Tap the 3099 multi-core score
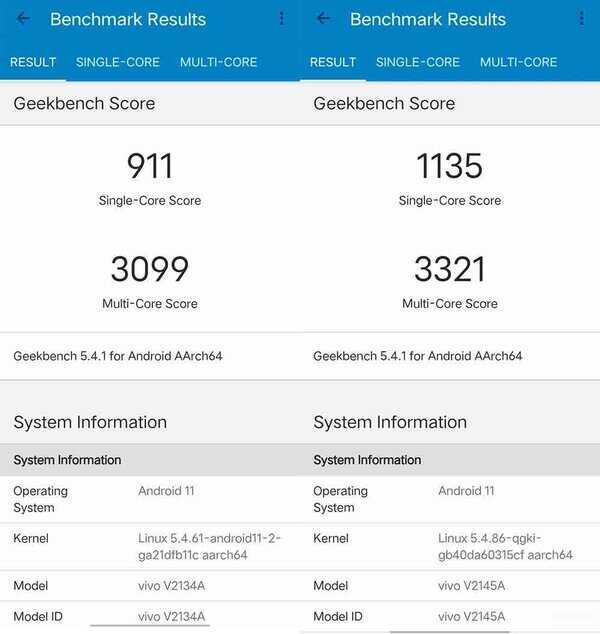Screen dimensions: 600x634 pyautogui.click(x=150, y=269)
